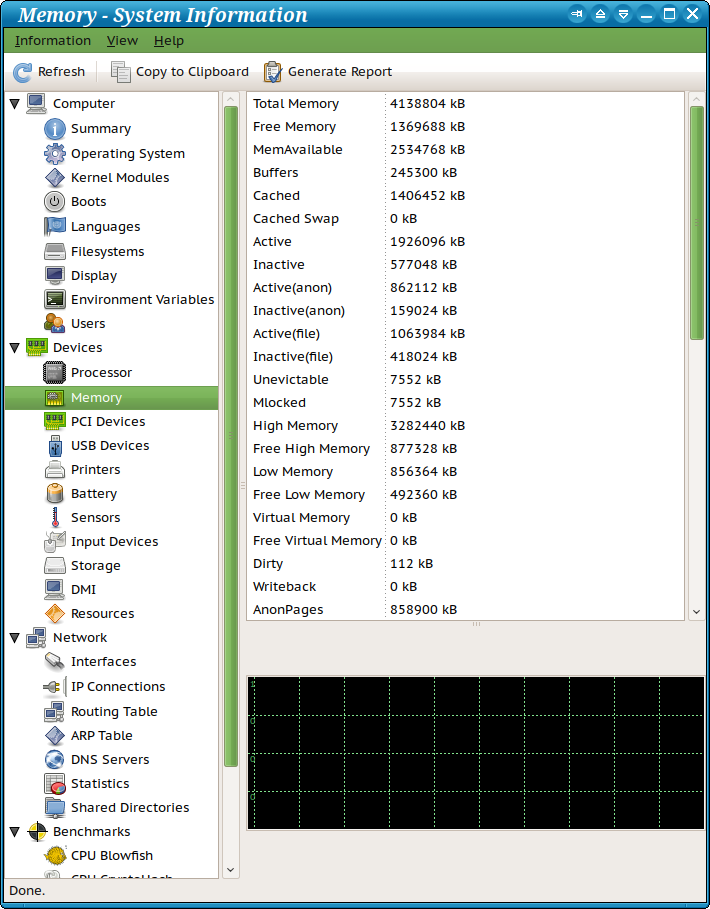
Task: Select the DNS Servers globe icon
Action: (x=54, y=759)
